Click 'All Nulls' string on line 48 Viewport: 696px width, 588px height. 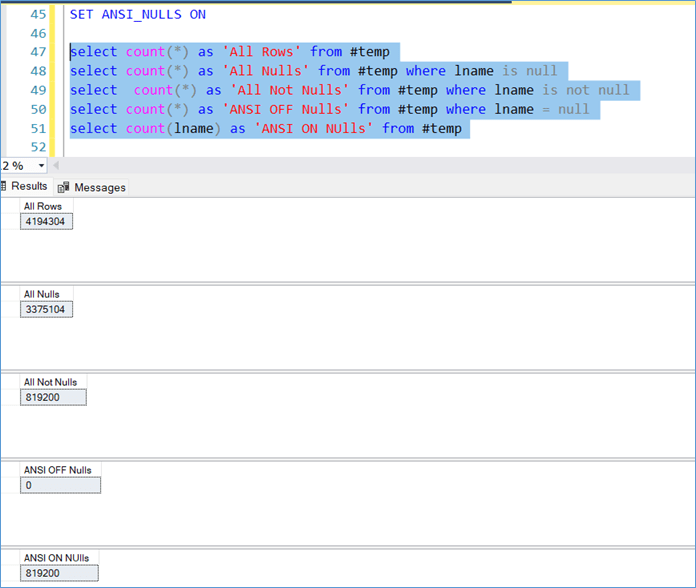point(265,71)
